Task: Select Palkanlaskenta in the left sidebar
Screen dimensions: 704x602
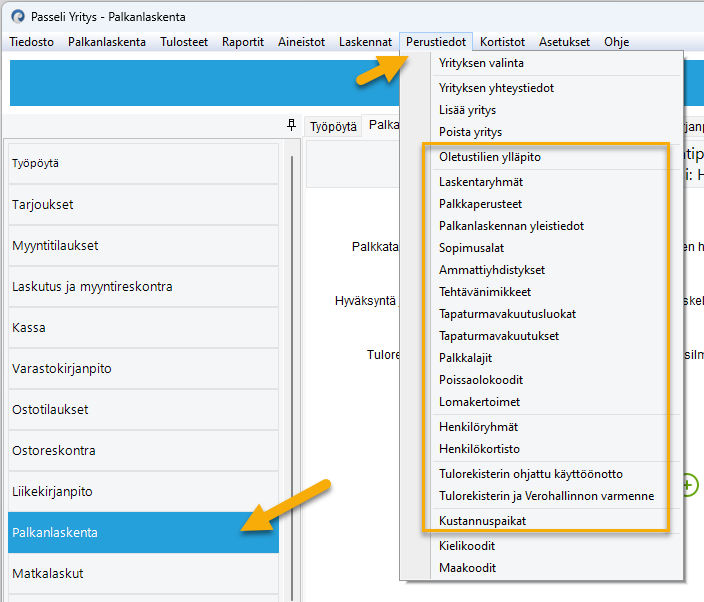Action: 54,533
